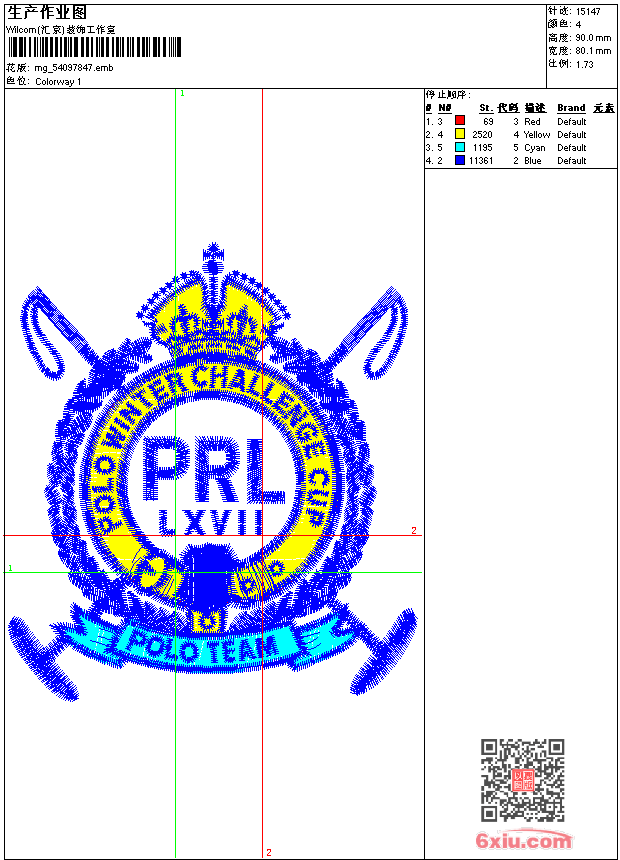Click the QR code image

tap(523, 779)
